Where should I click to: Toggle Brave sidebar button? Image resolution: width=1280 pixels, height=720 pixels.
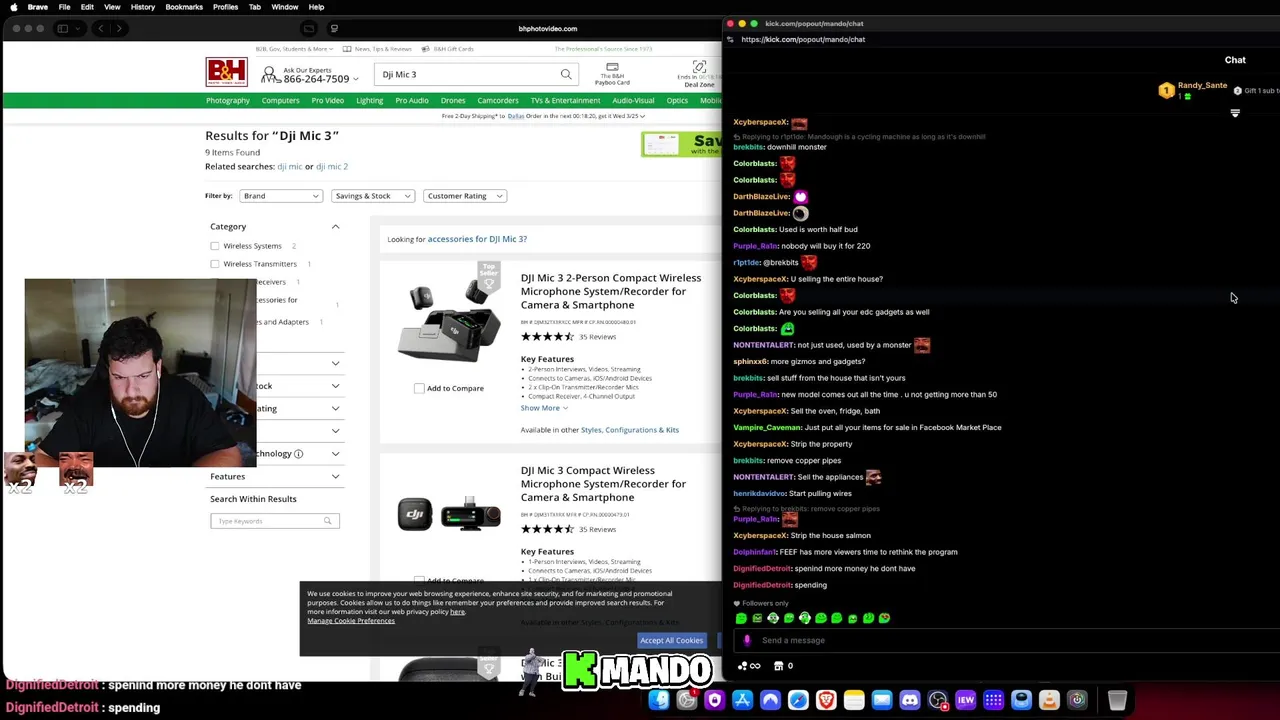pos(62,28)
